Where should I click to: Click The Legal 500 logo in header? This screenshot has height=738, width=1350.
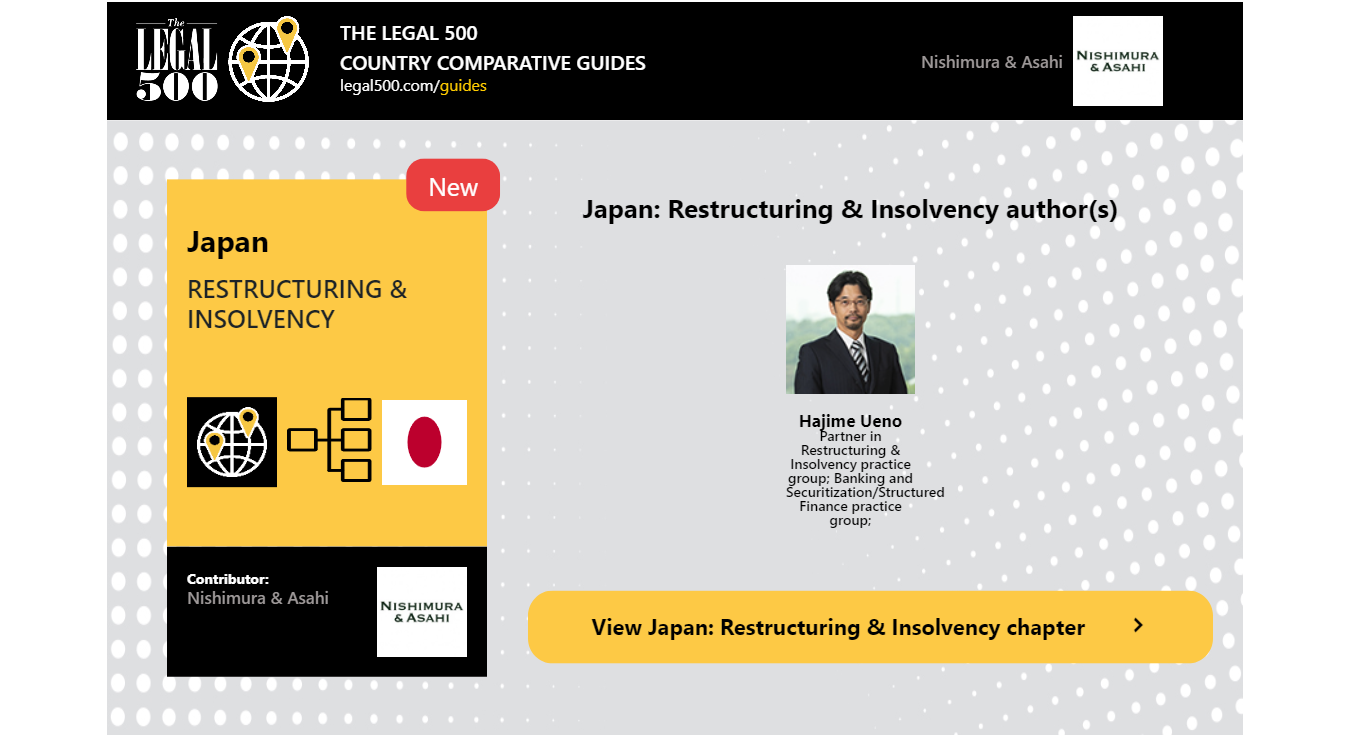click(x=176, y=61)
